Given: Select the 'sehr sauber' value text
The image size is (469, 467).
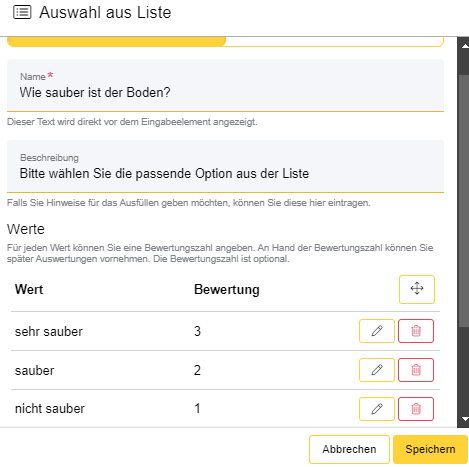Looking at the screenshot, I should pos(49,332).
